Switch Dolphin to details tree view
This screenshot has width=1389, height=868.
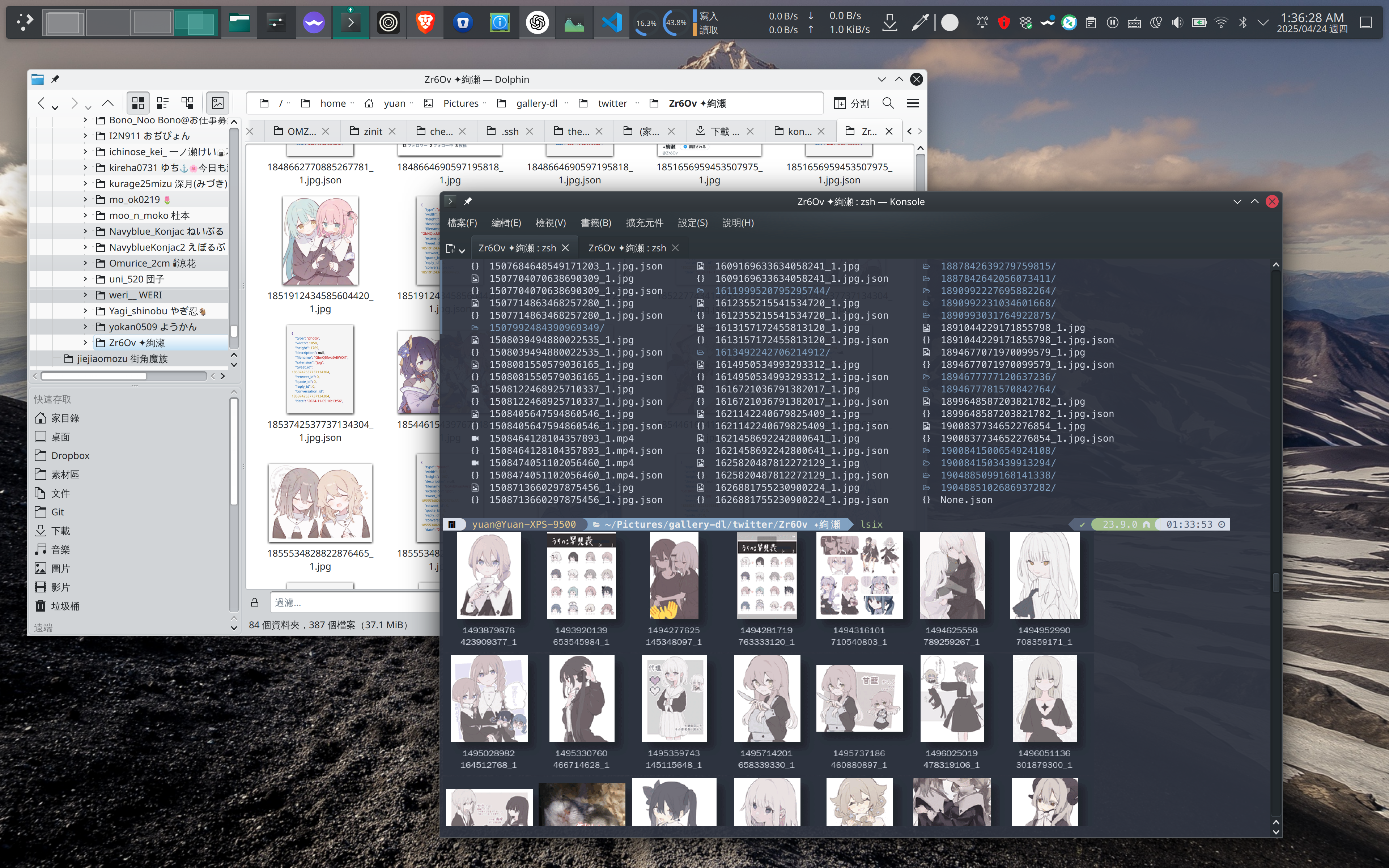point(188,103)
